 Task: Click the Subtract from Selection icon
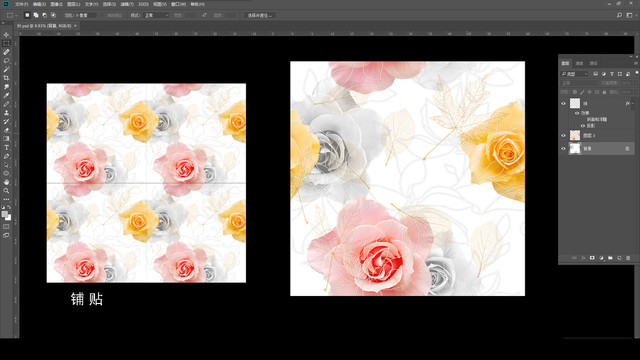pos(44,15)
